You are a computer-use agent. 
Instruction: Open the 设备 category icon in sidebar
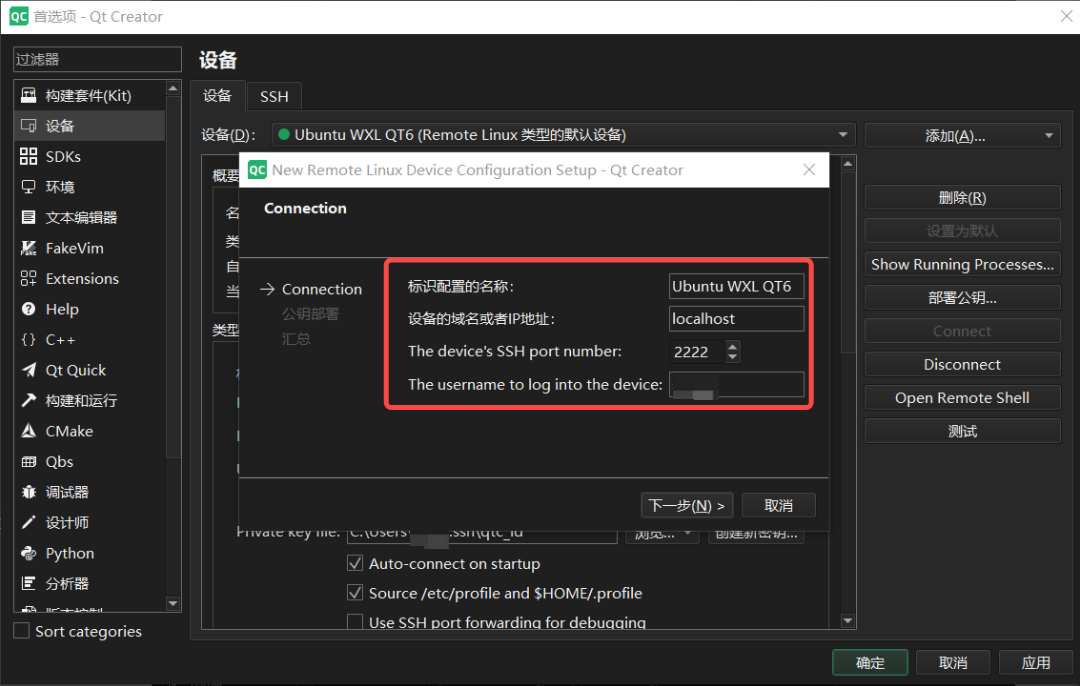click(x=28, y=125)
